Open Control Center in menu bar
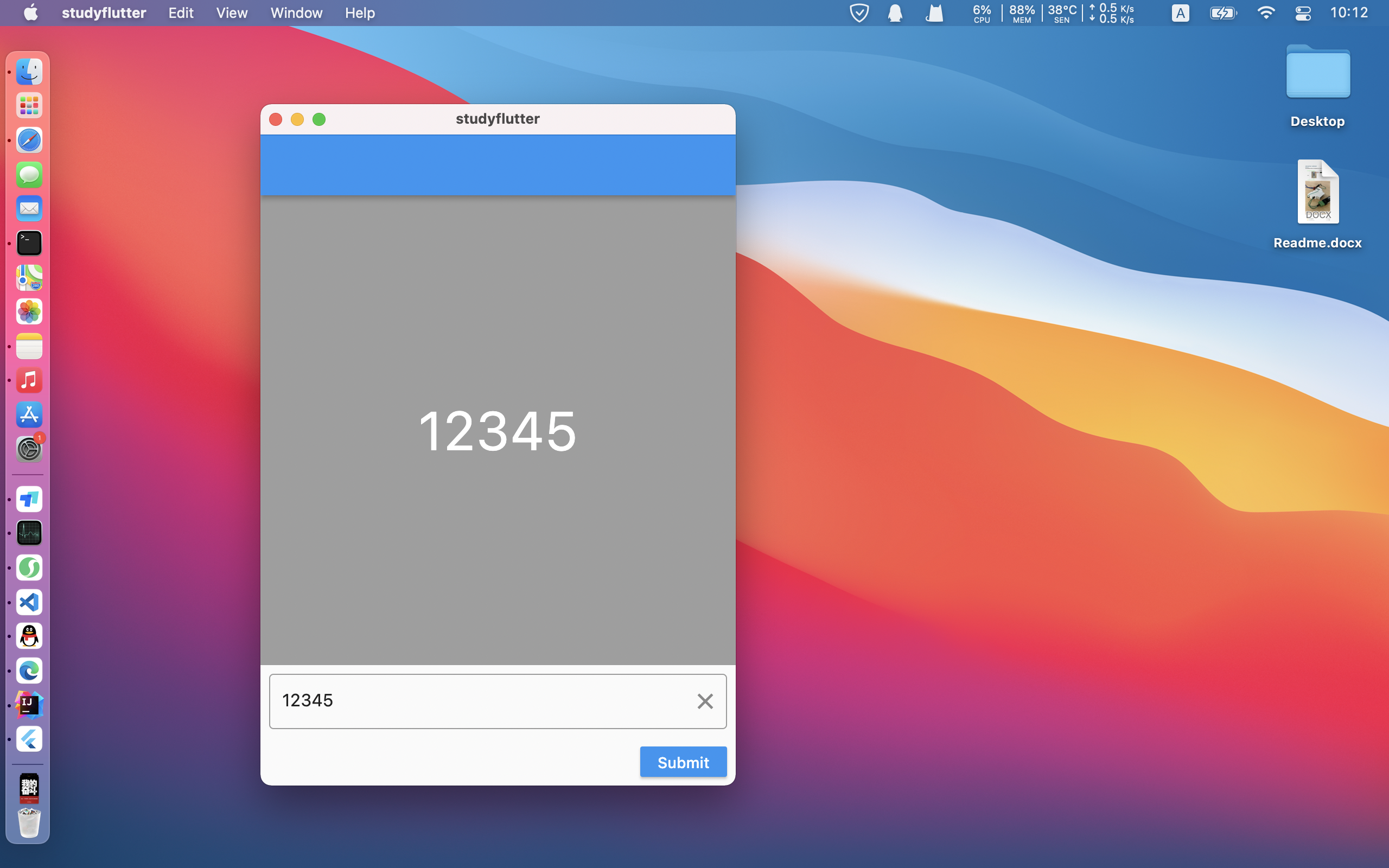Viewport: 1389px width, 868px height. point(1303,12)
